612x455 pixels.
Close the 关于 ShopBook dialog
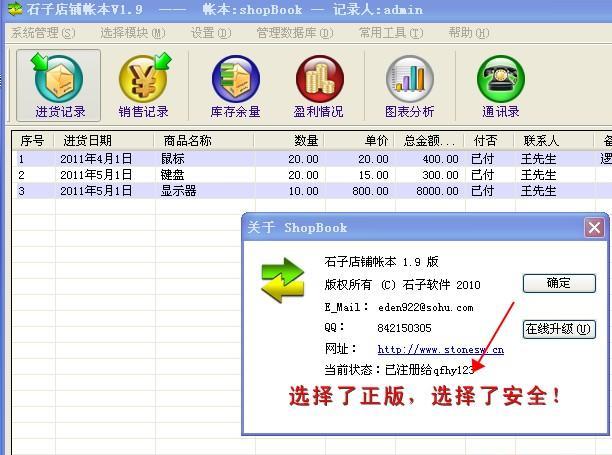(x=594, y=228)
